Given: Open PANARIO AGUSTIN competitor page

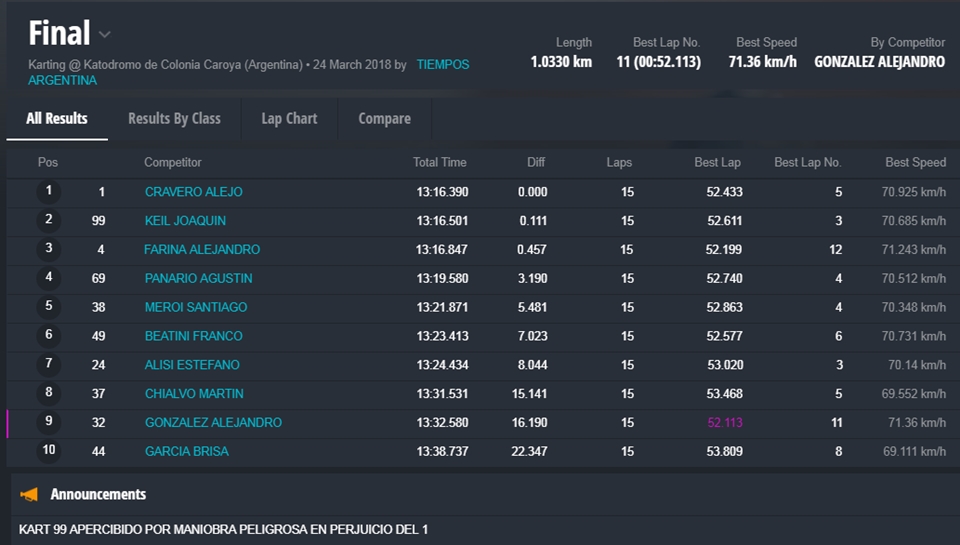Looking at the screenshot, I should [198, 279].
